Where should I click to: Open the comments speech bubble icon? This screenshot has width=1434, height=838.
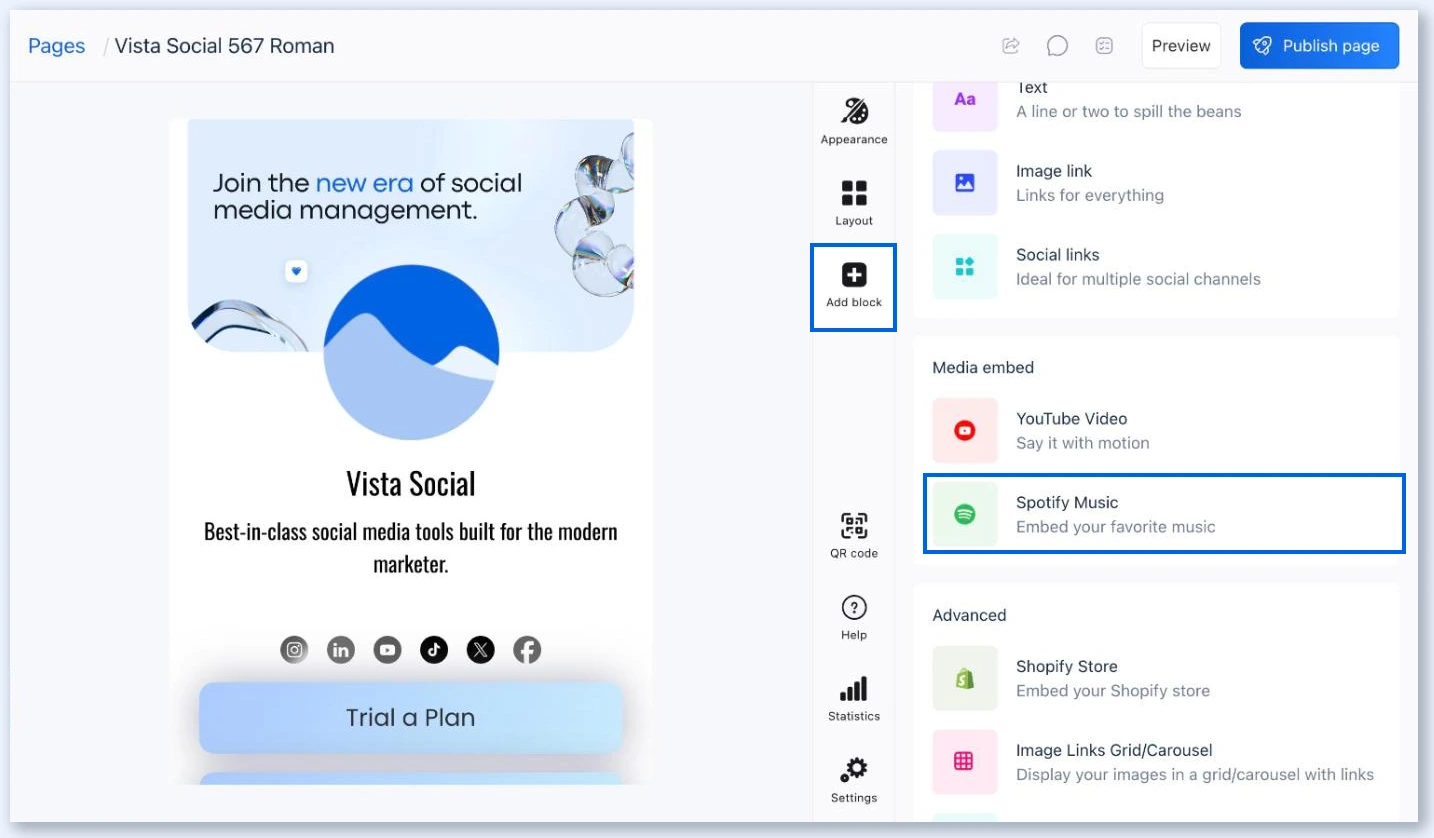point(1057,46)
